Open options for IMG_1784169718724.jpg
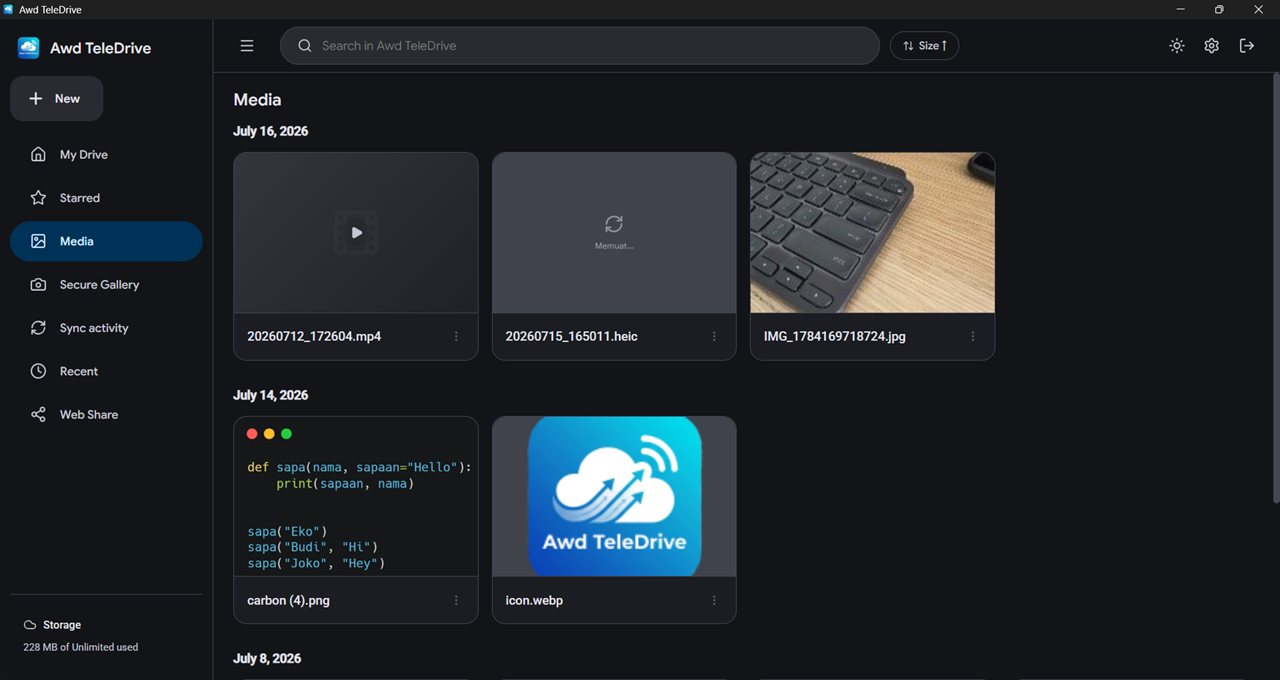 973,337
